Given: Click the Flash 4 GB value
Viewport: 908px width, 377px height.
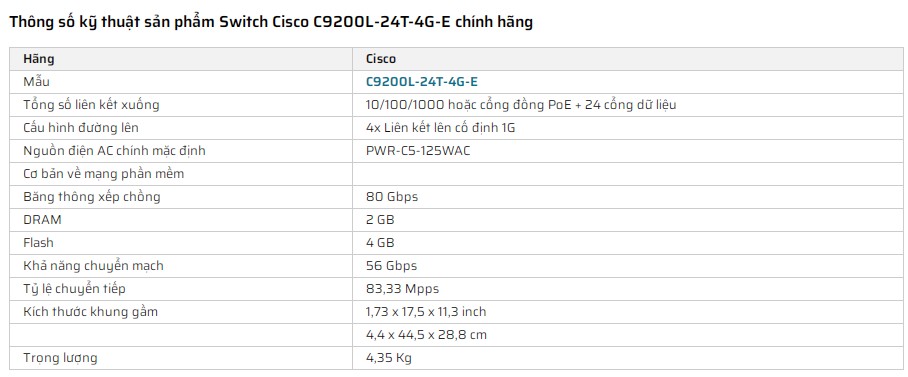Looking at the screenshot, I should pyautogui.click(x=380, y=243).
